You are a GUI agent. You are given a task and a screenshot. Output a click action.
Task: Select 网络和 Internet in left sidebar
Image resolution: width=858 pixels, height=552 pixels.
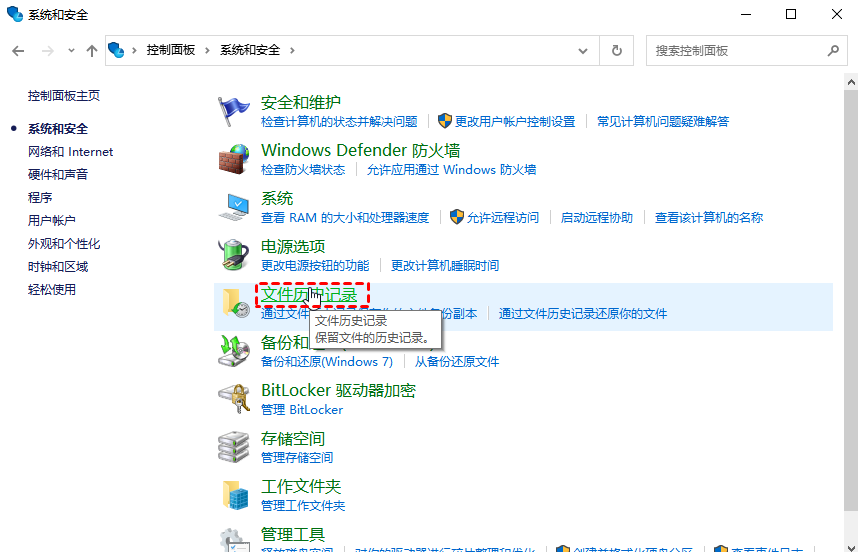[70, 152]
